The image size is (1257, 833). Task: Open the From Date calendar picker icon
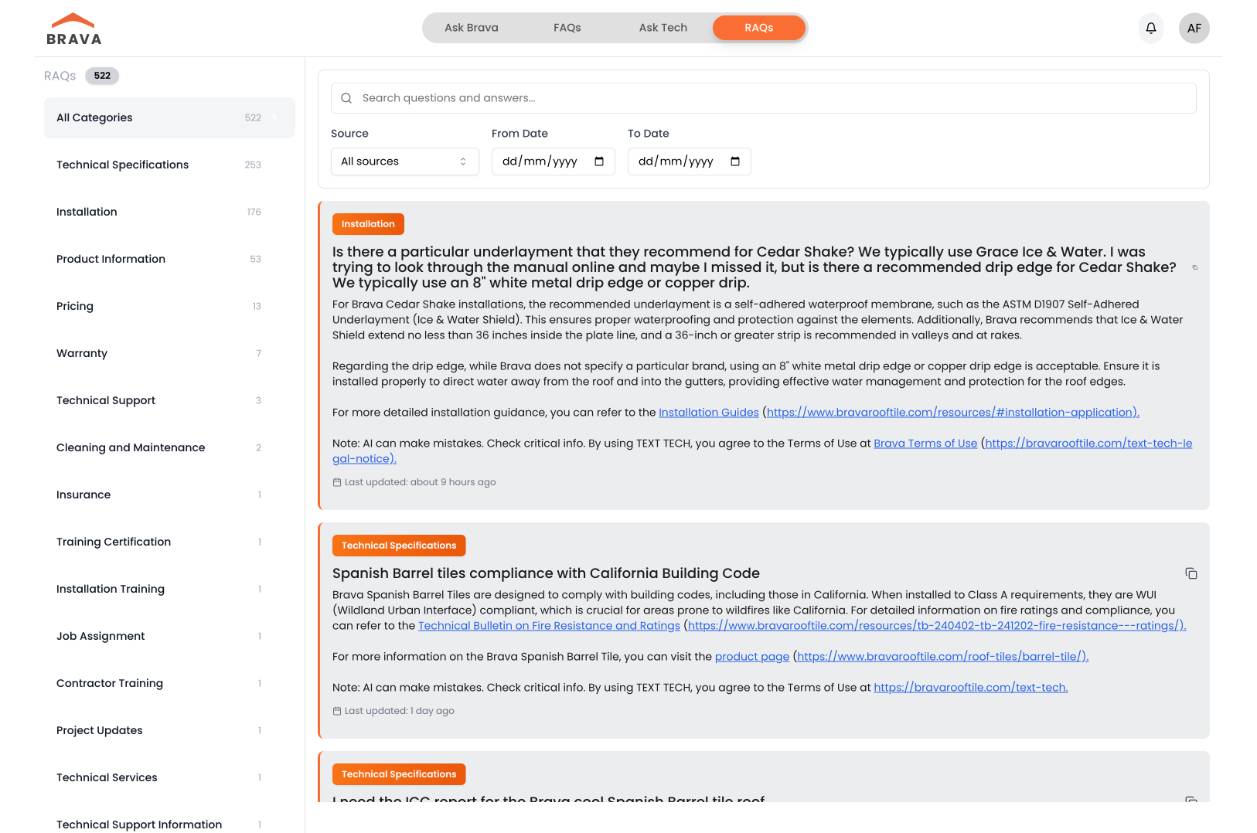click(599, 162)
